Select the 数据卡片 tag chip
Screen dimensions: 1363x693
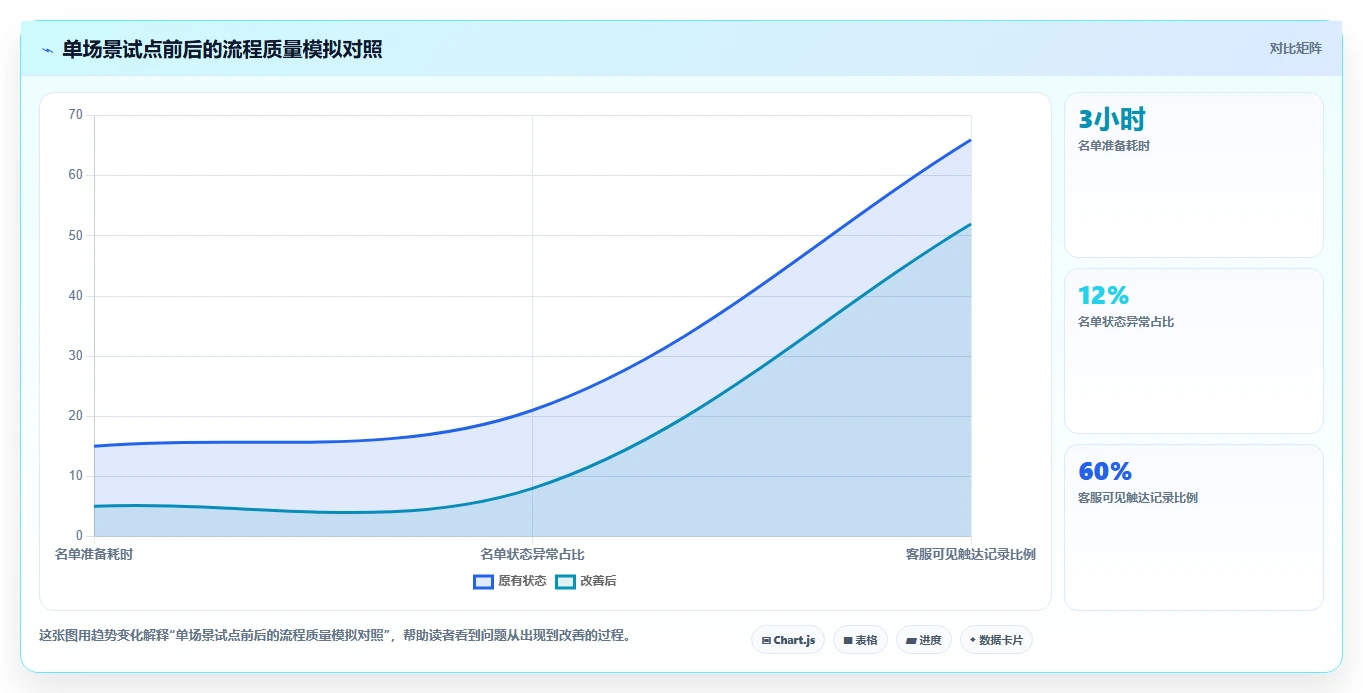996,640
